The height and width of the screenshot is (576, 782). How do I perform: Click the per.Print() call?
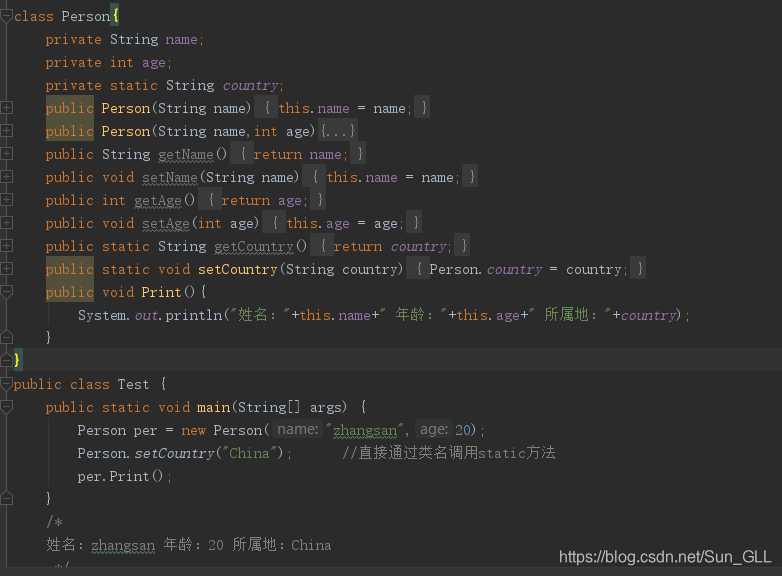(x=120, y=476)
